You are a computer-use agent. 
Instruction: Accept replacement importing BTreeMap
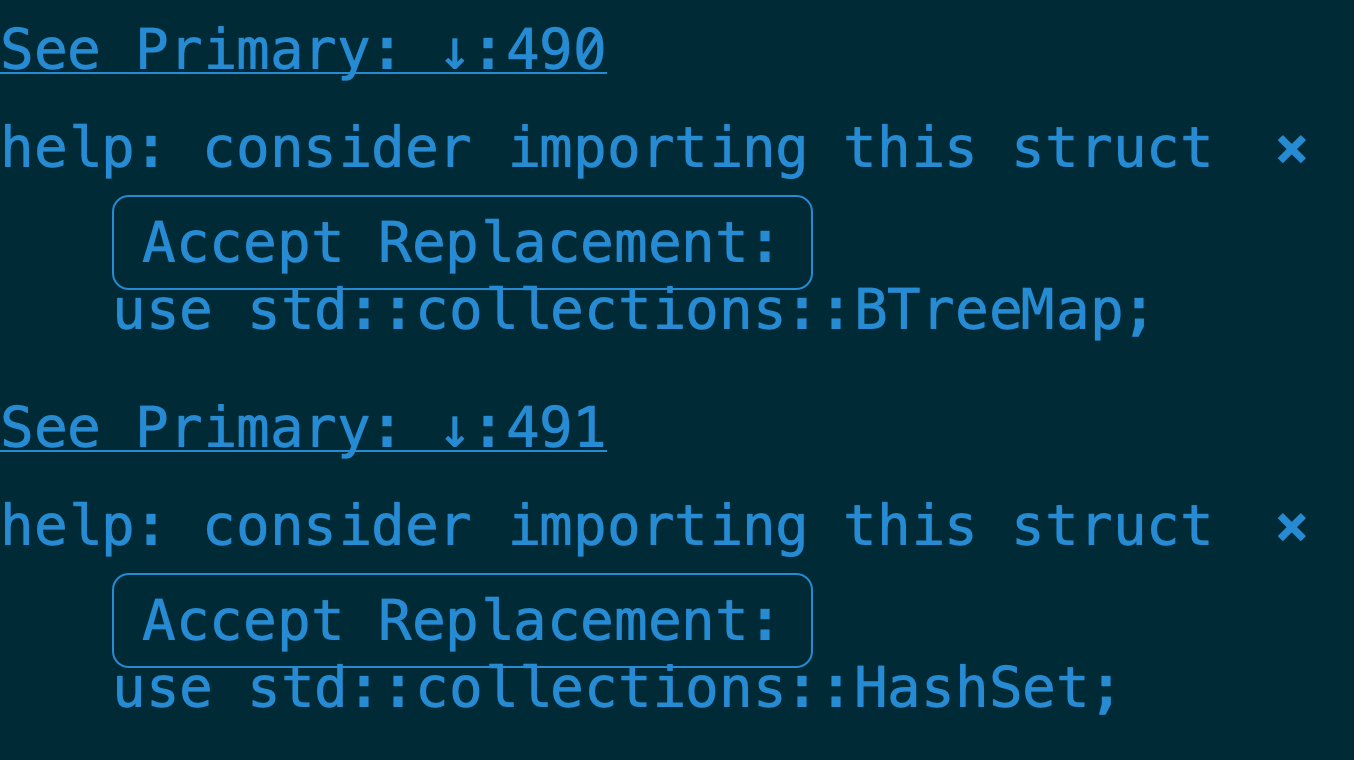pyautogui.click(x=462, y=243)
